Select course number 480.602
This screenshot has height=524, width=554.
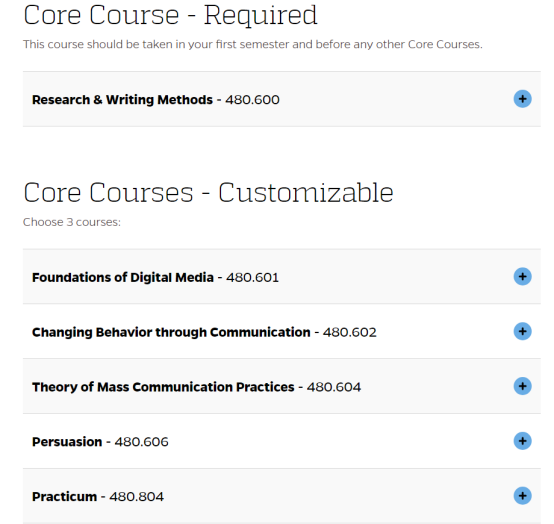(x=349, y=332)
